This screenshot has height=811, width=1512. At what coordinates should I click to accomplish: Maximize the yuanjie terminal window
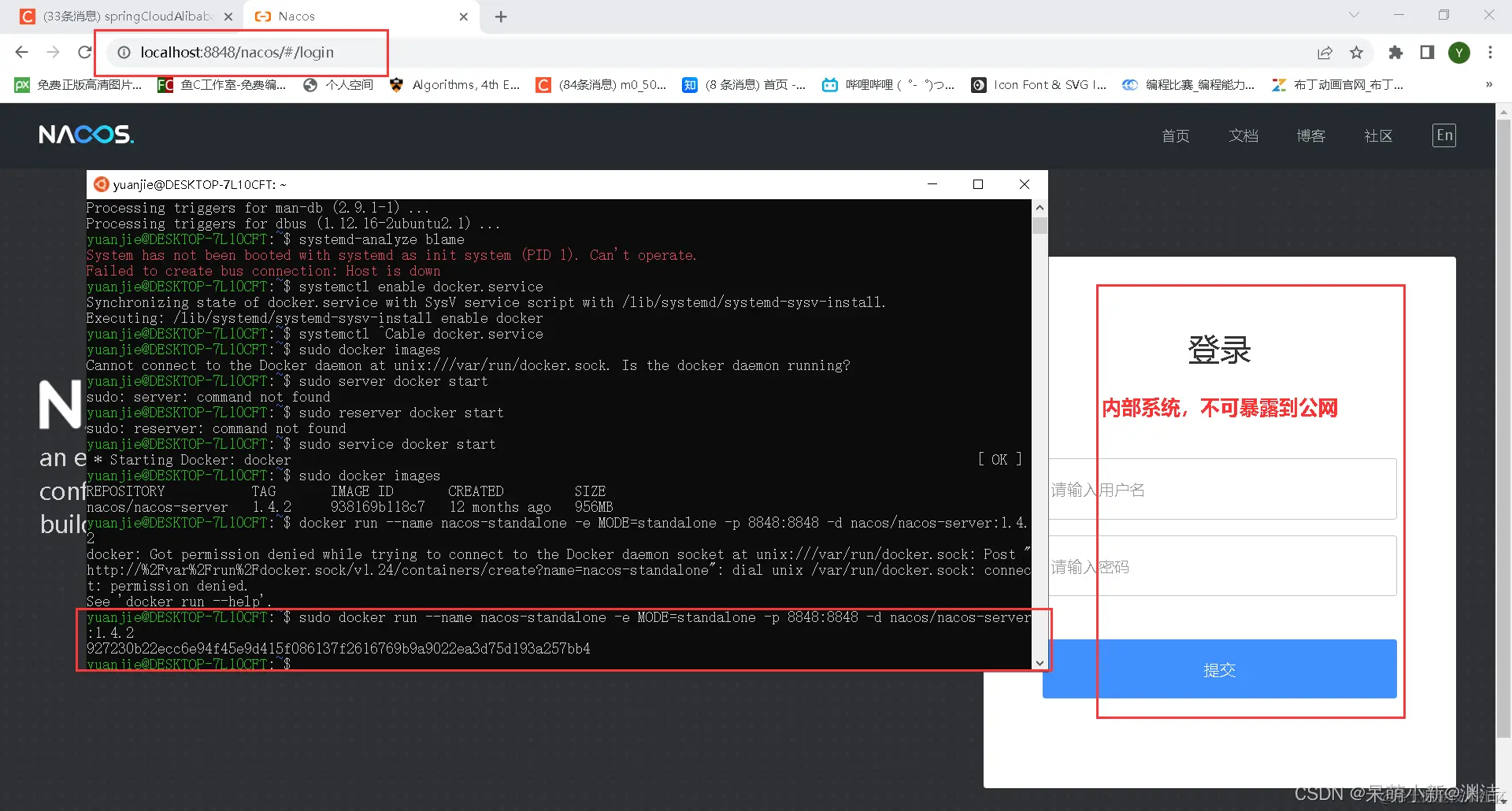pyautogui.click(x=978, y=184)
